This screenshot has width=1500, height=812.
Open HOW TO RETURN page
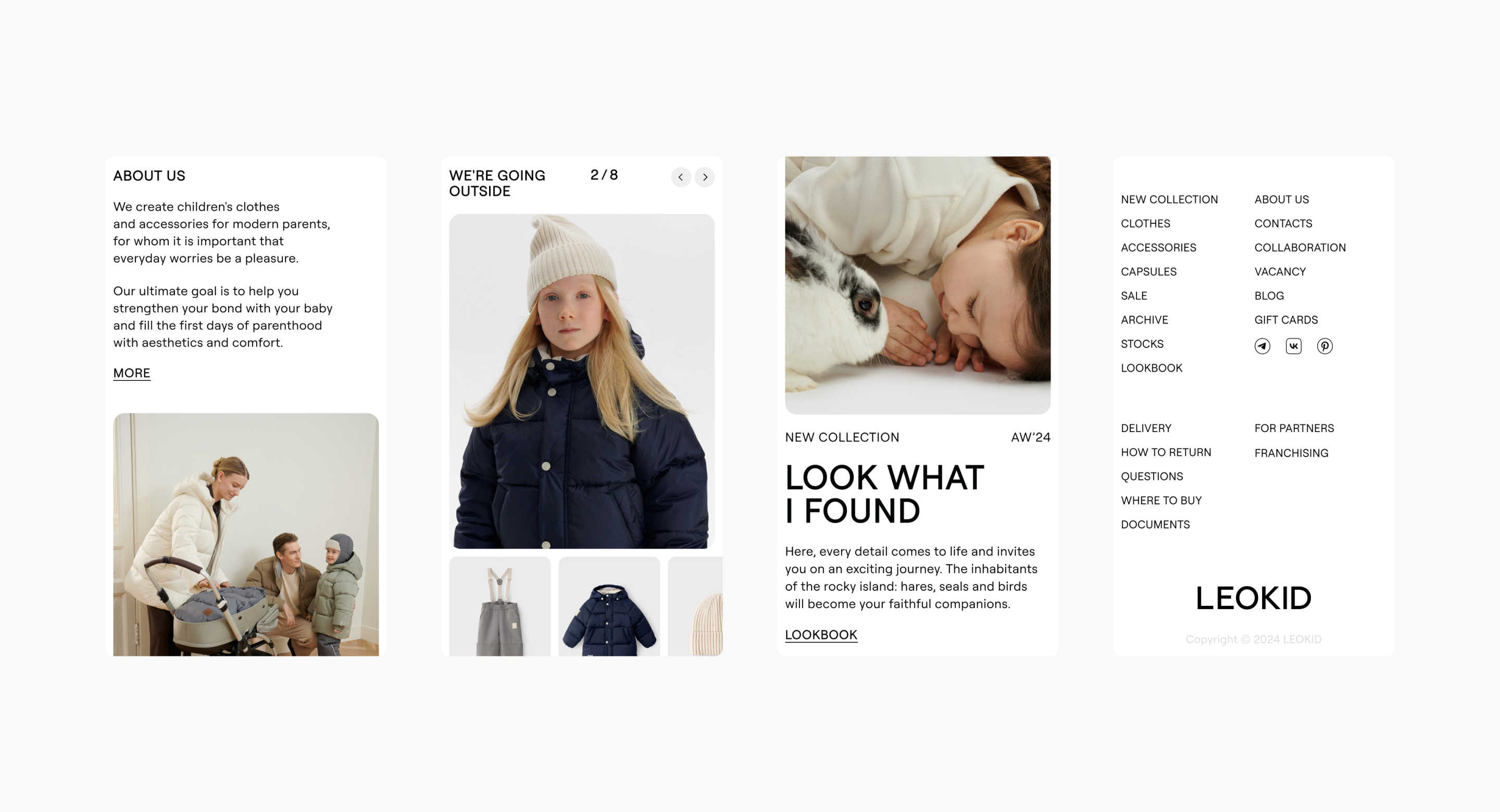pos(1166,452)
